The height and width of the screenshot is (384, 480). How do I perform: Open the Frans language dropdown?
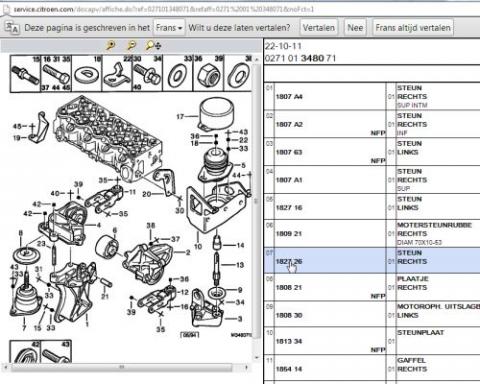point(169,28)
